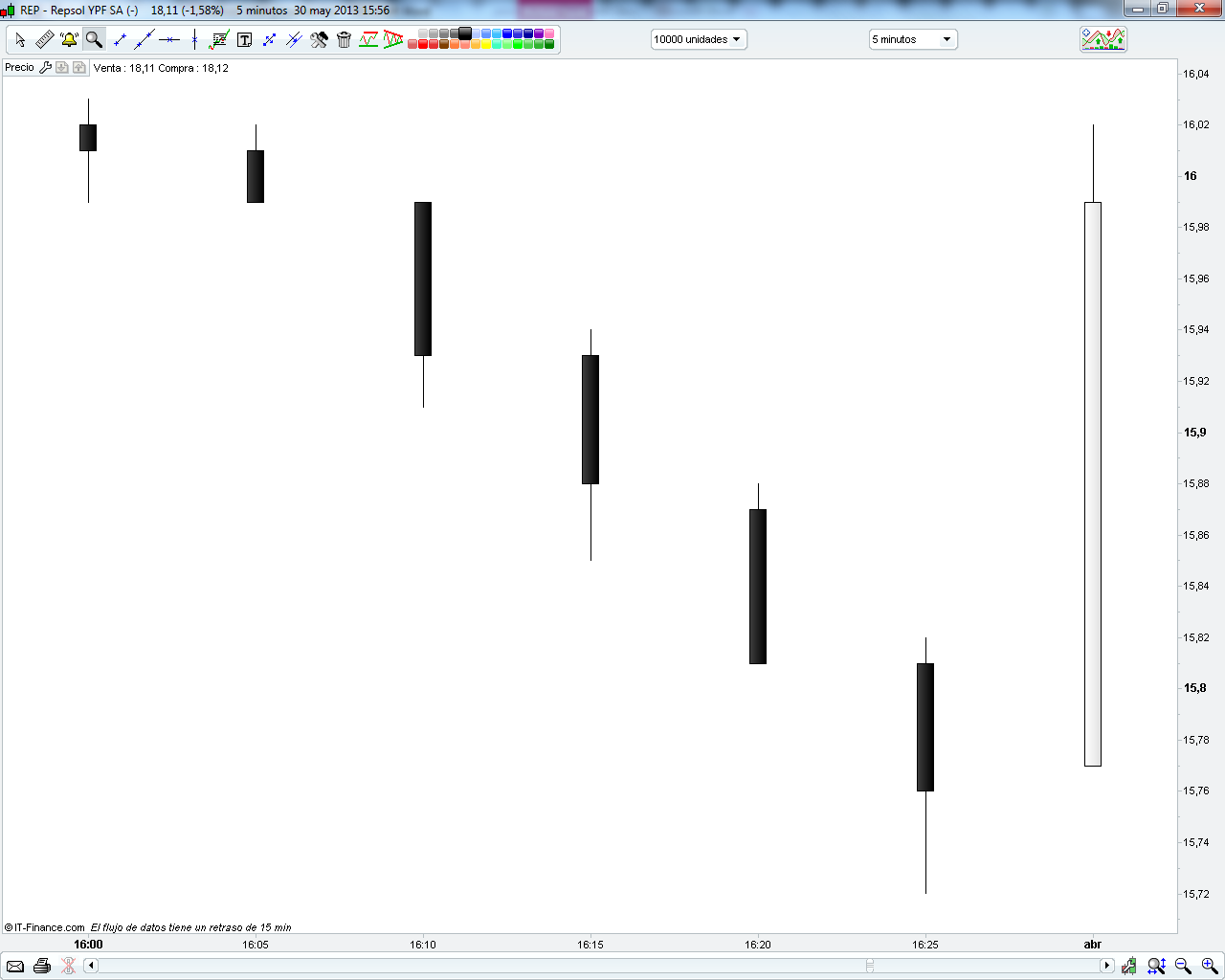Delete drawings with the trash can icon
Viewport: 1225px width, 980px height.
coord(344,39)
